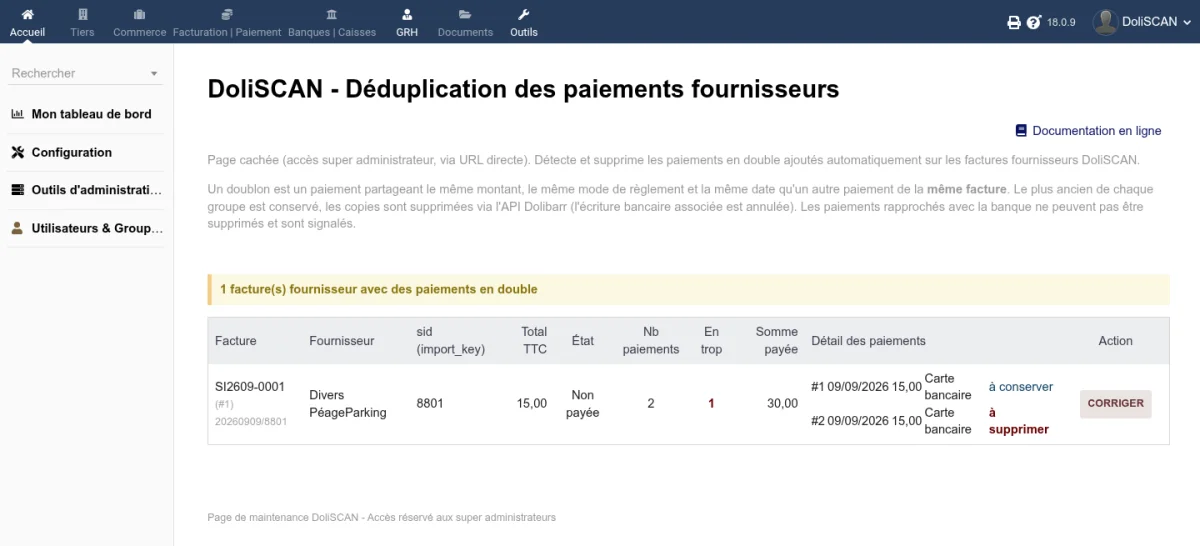Viewport: 1200px width, 546px height.
Task: Open the Documents menu
Action: 465,22
